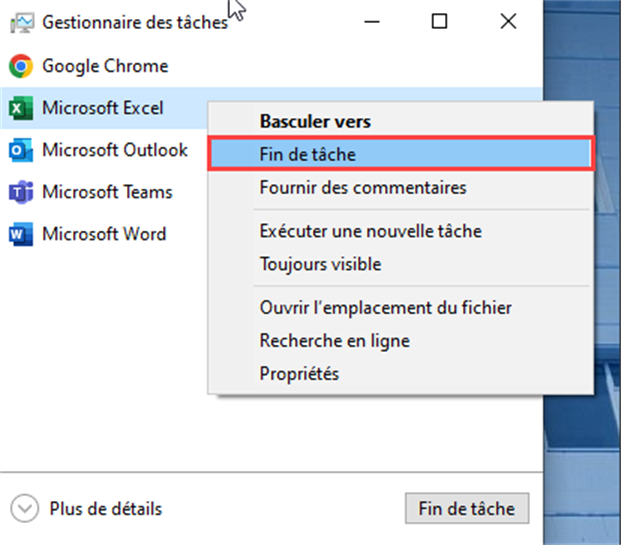Click the Plus de détails label

pyautogui.click(x=105, y=509)
